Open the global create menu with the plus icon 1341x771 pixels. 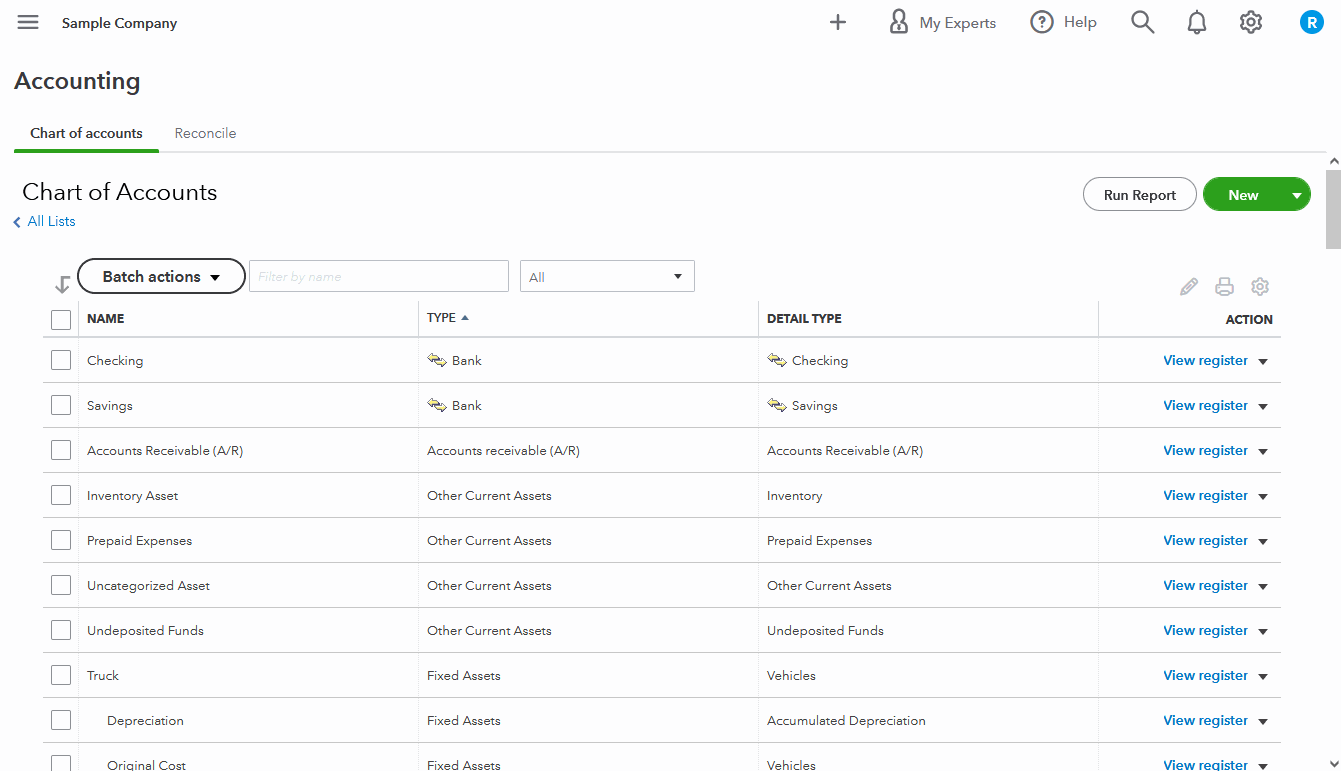[x=838, y=21]
